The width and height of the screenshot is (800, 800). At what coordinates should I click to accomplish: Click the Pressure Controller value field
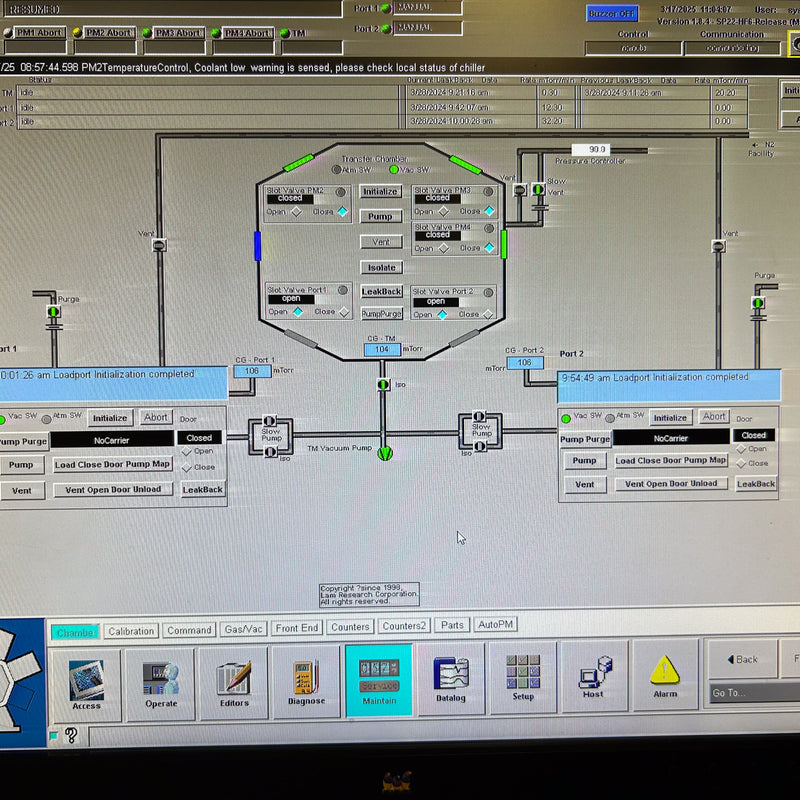pyautogui.click(x=597, y=149)
